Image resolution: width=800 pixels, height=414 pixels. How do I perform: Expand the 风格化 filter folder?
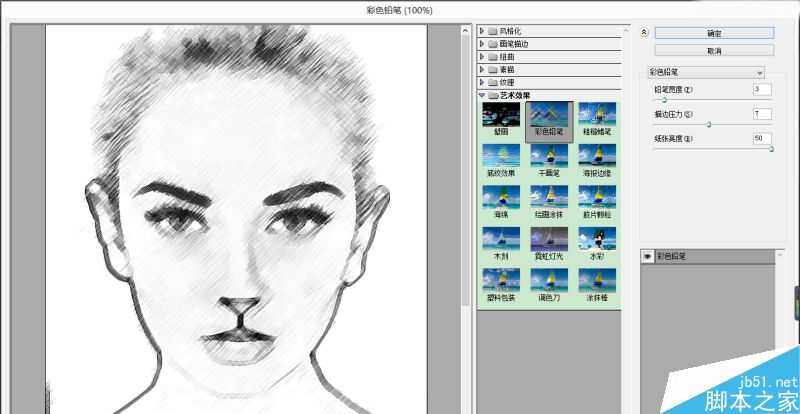point(483,31)
